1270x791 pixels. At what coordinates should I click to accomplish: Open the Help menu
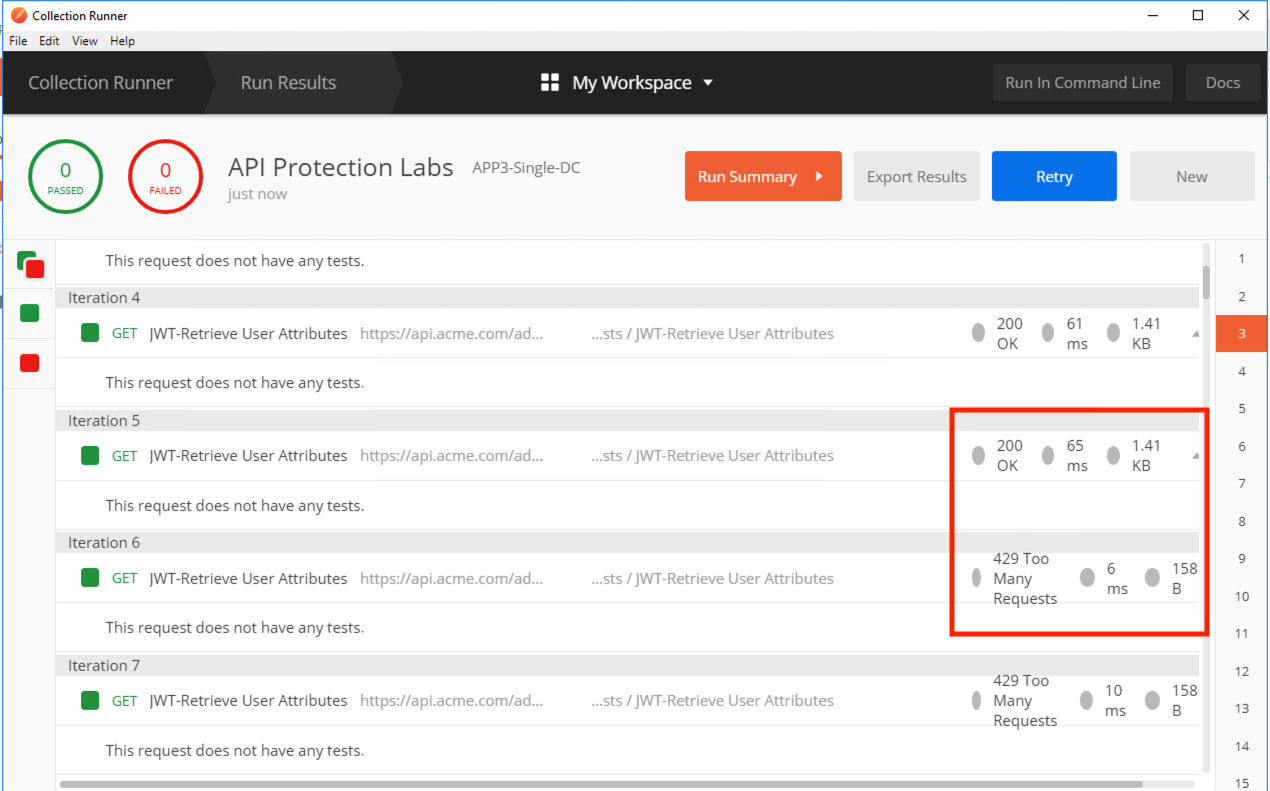(x=122, y=41)
